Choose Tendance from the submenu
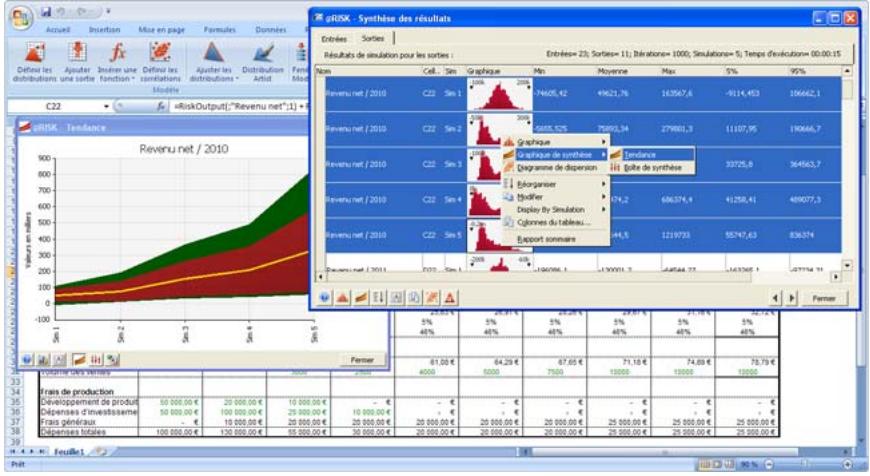Image resolution: width=870 pixels, height=476 pixels. tap(639, 155)
